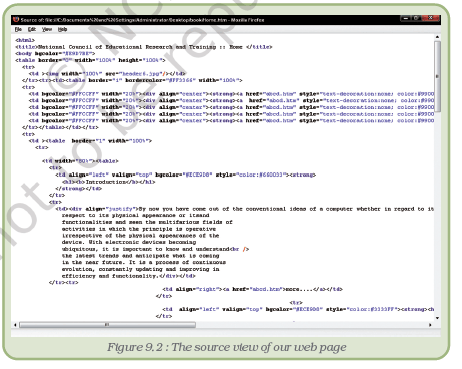Image resolution: width=462 pixels, height=369 pixels.
Task: Click the vertical scrollbar thumb
Action: pos(437,76)
